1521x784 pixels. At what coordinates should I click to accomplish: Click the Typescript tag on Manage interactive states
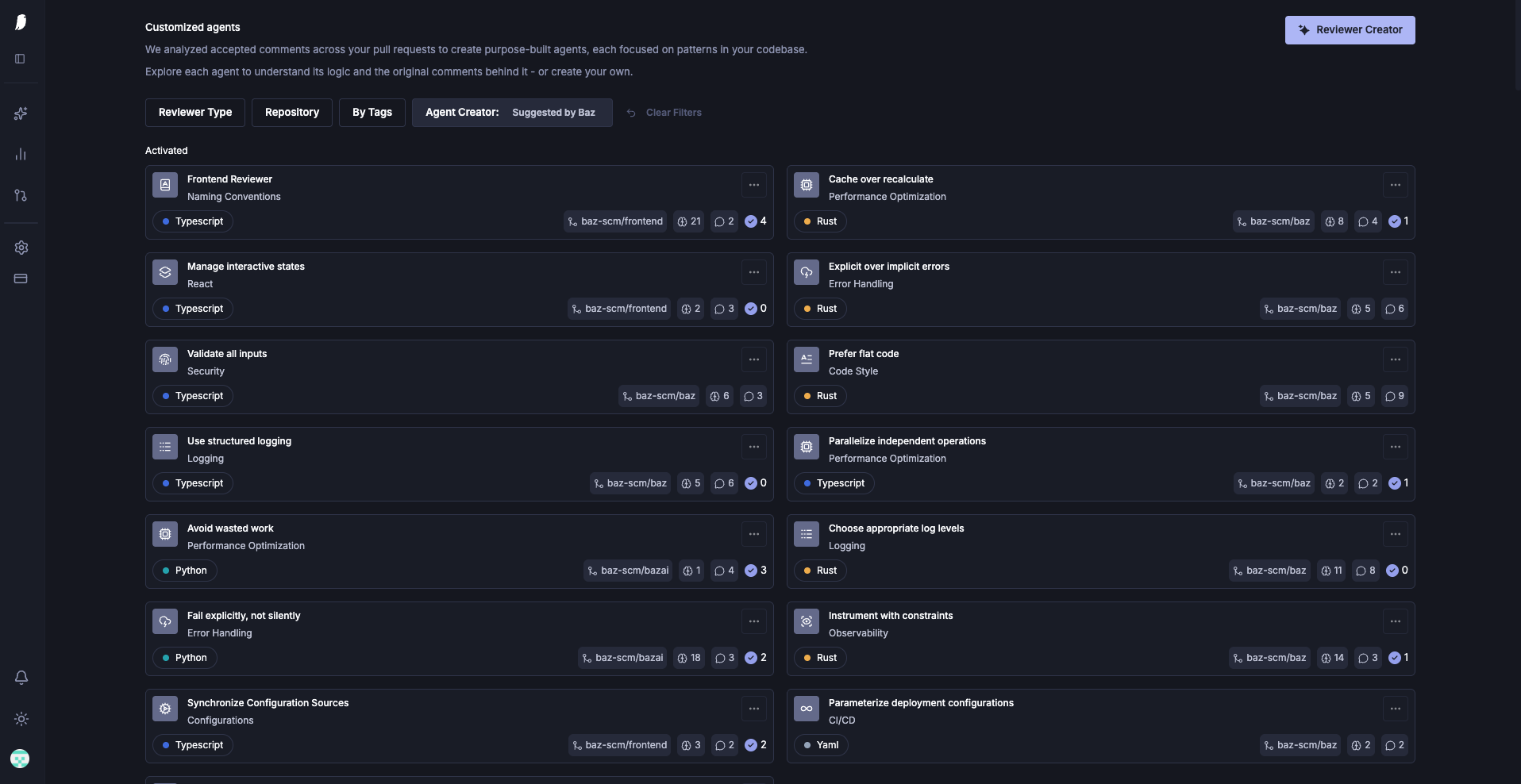pyautogui.click(x=193, y=309)
